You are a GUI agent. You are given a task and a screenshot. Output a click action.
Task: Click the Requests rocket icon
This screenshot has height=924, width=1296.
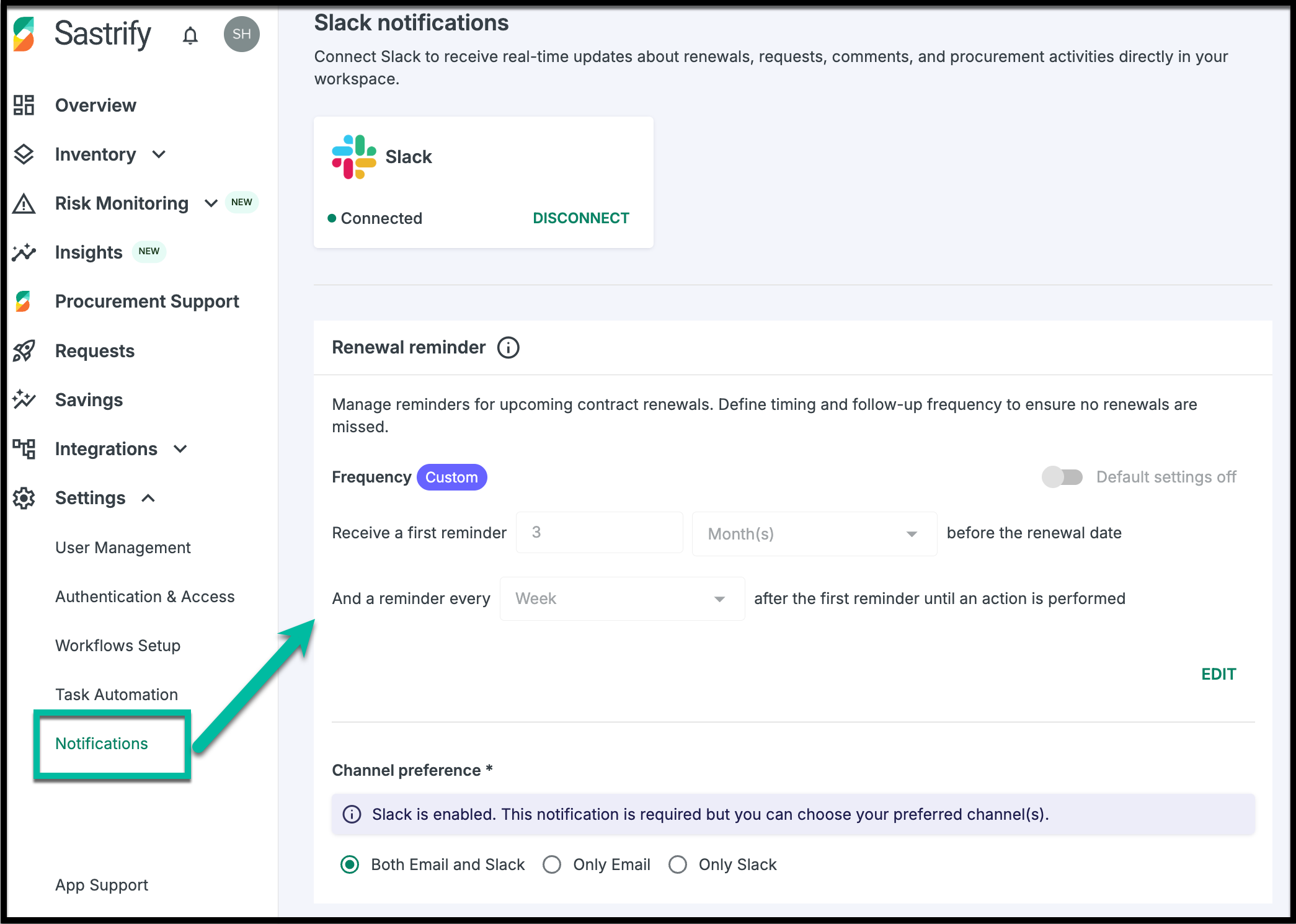[24, 351]
